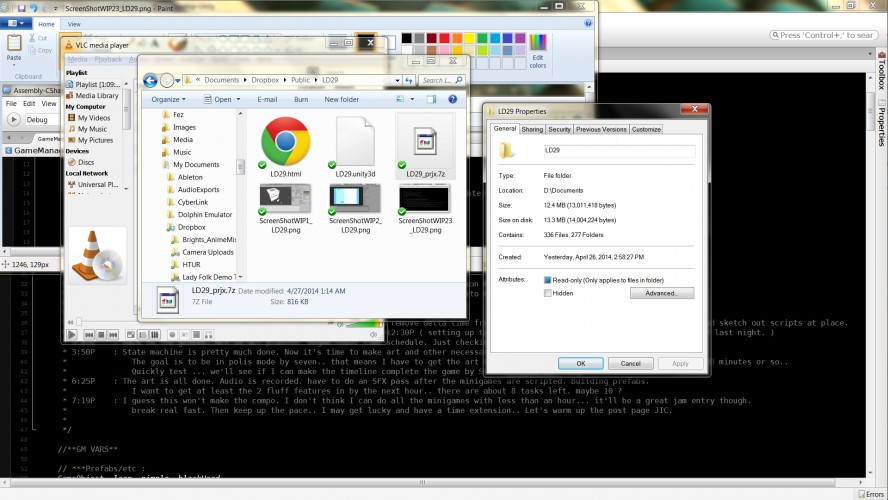Screen dimensions: 888x500
Task: Click the Explorer refresh arrows icon
Action: pyautogui.click(x=409, y=80)
